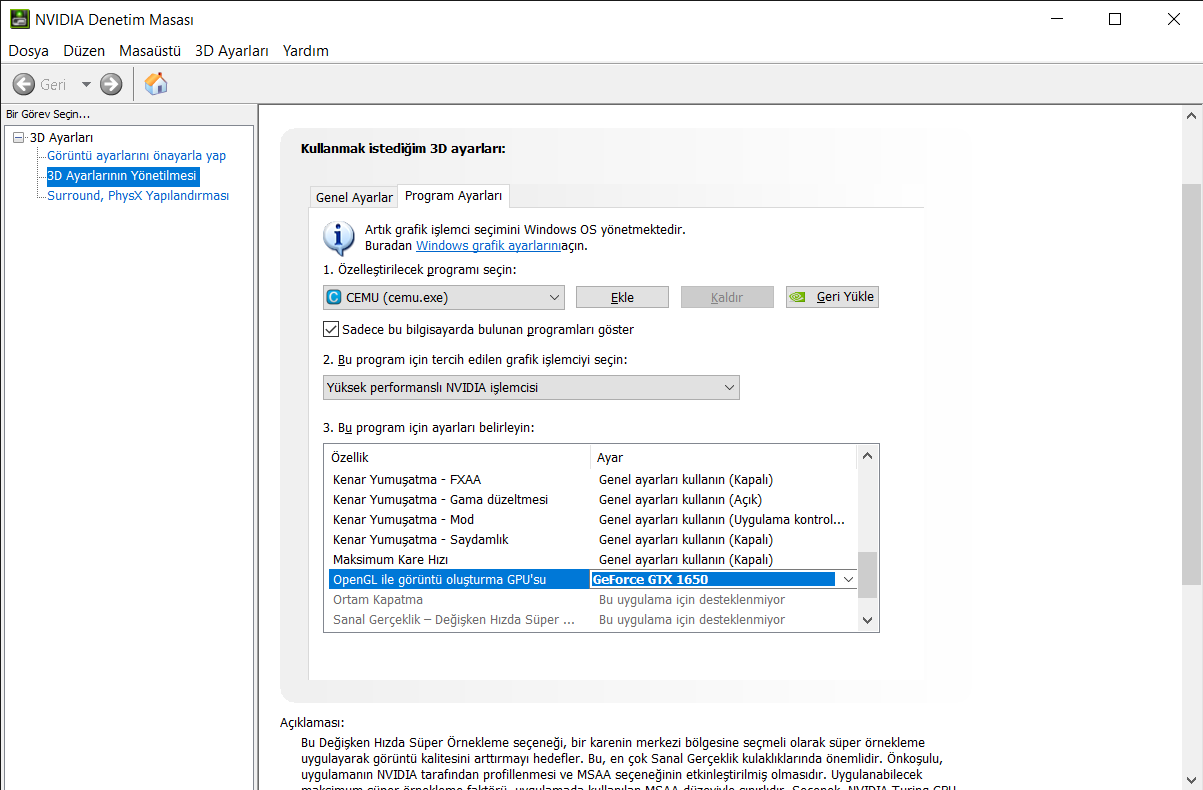Click the Özellik column header
The height and width of the screenshot is (790, 1203).
pos(459,457)
